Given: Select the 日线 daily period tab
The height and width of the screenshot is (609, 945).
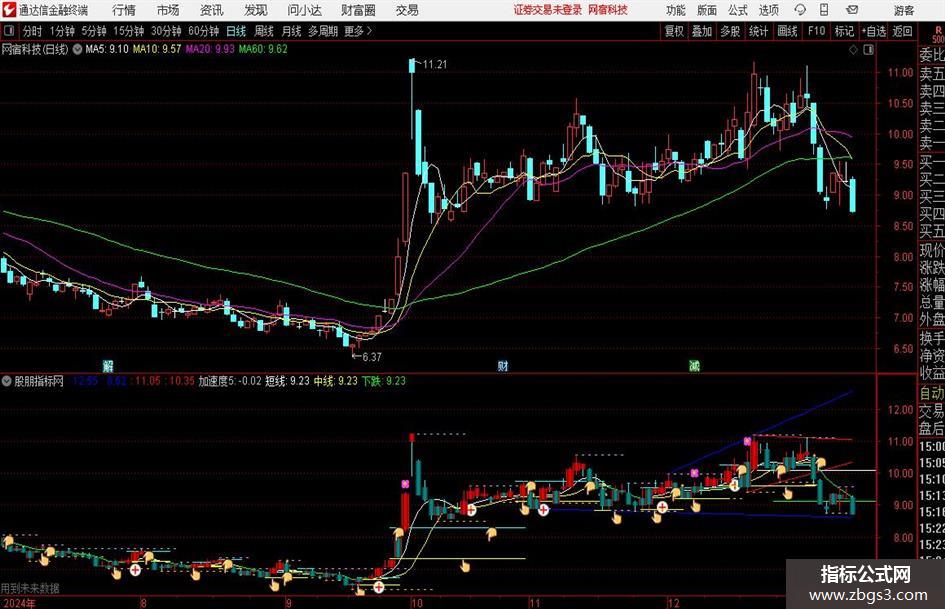Looking at the screenshot, I should [236, 31].
